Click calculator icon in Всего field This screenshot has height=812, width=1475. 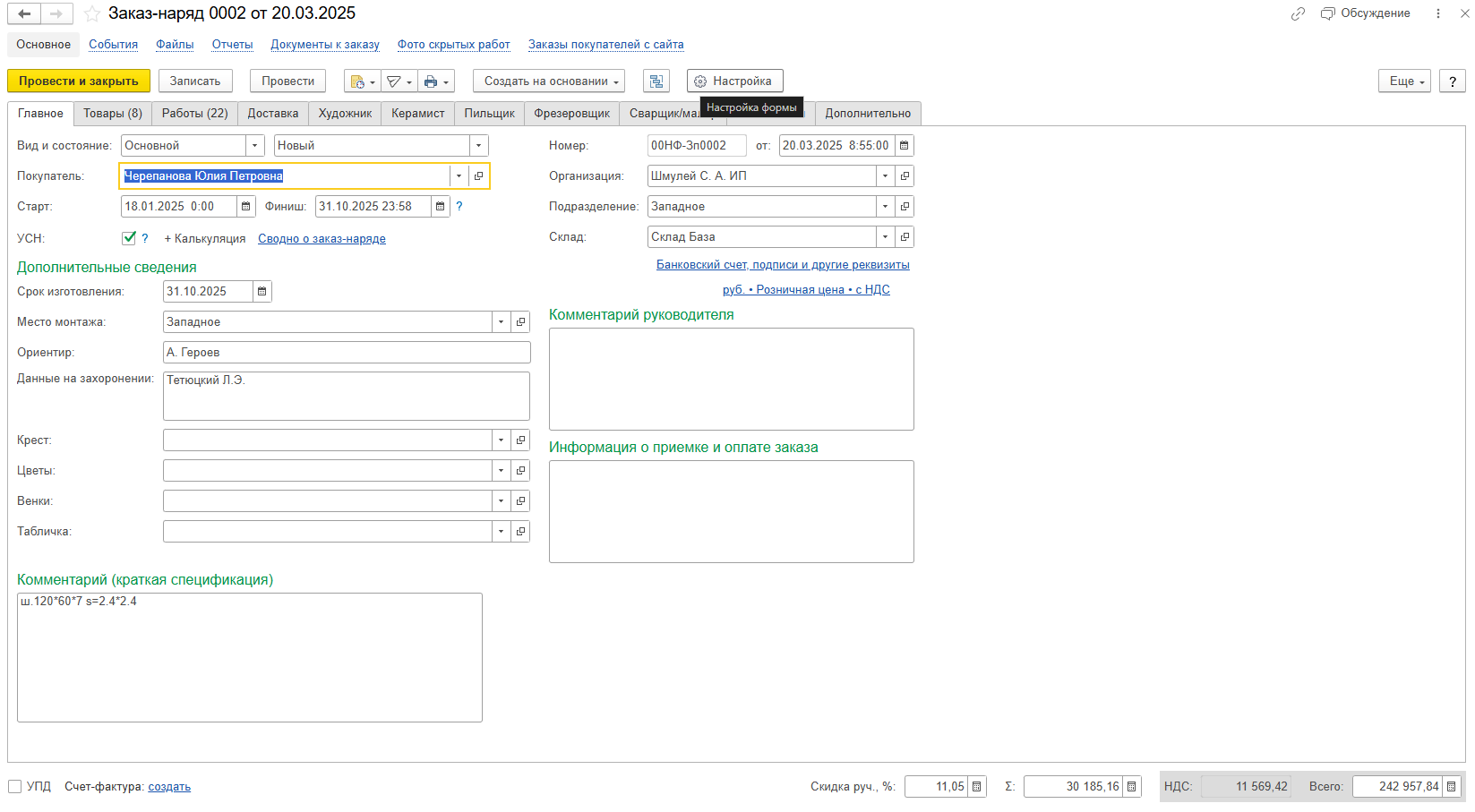point(1452,787)
